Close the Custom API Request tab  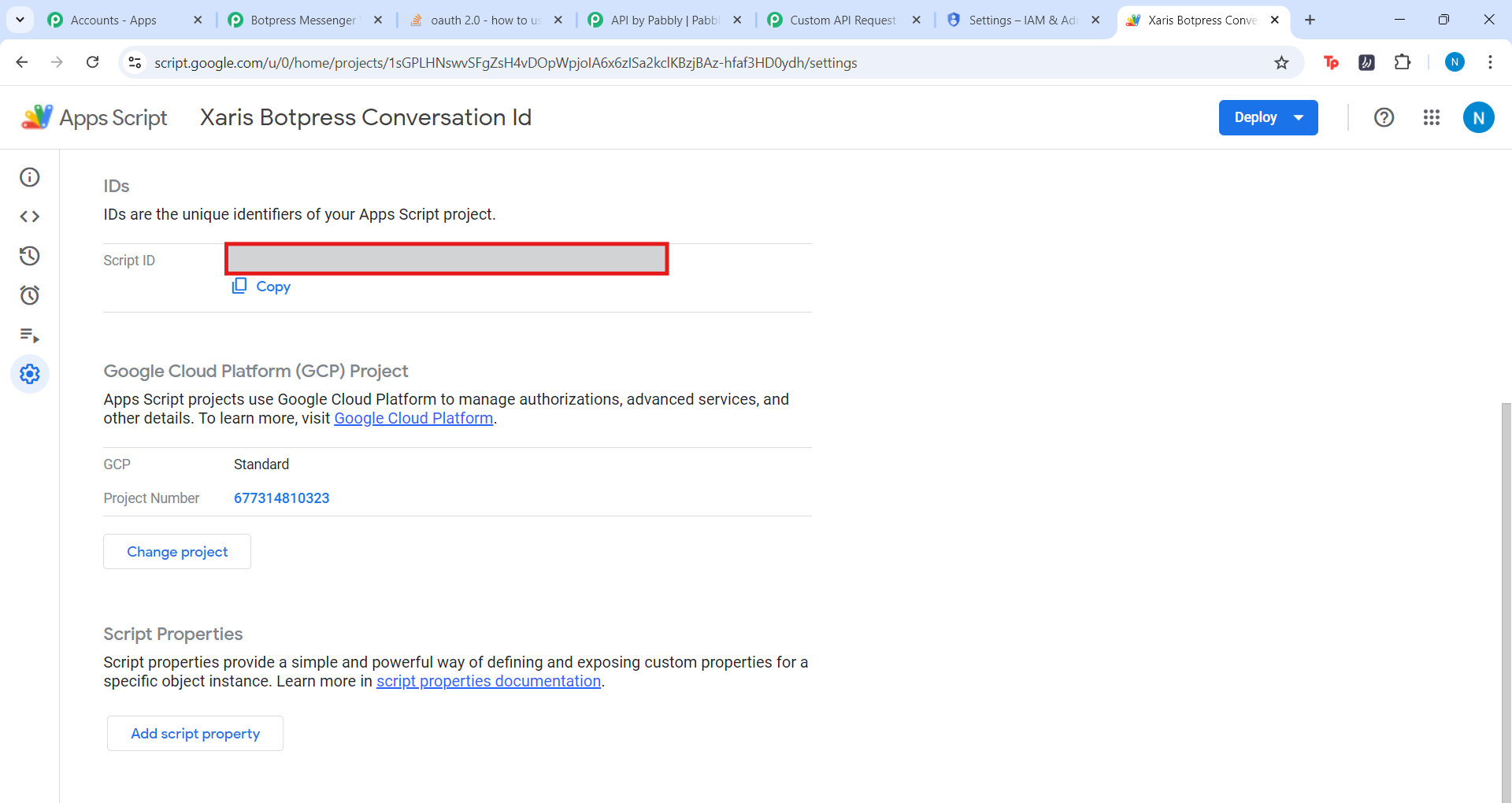click(x=917, y=20)
